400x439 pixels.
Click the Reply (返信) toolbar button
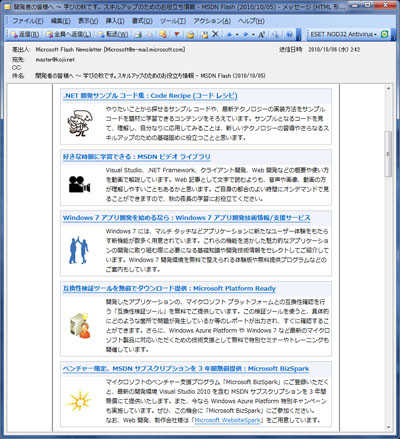25,34
